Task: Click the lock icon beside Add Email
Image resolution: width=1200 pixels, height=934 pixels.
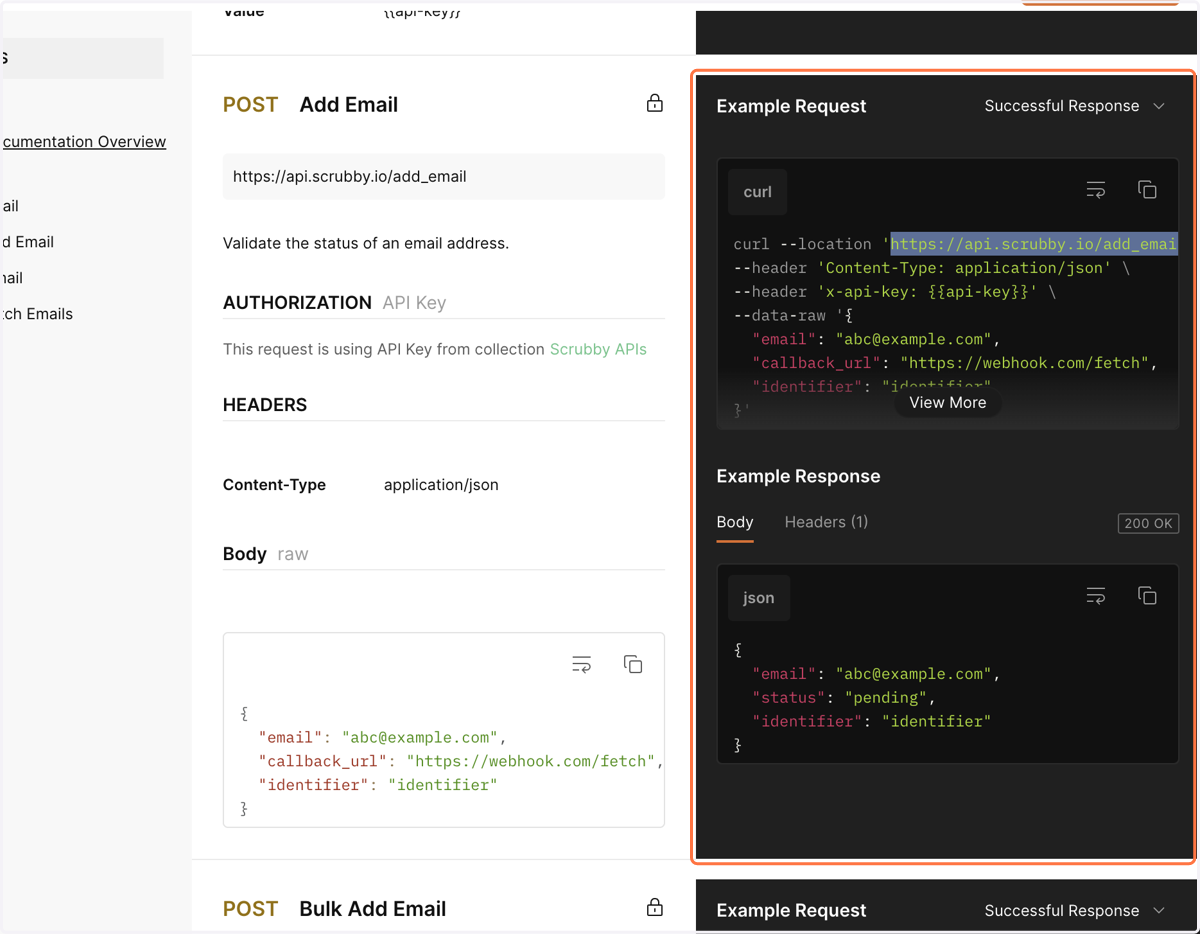Action: [x=655, y=103]
